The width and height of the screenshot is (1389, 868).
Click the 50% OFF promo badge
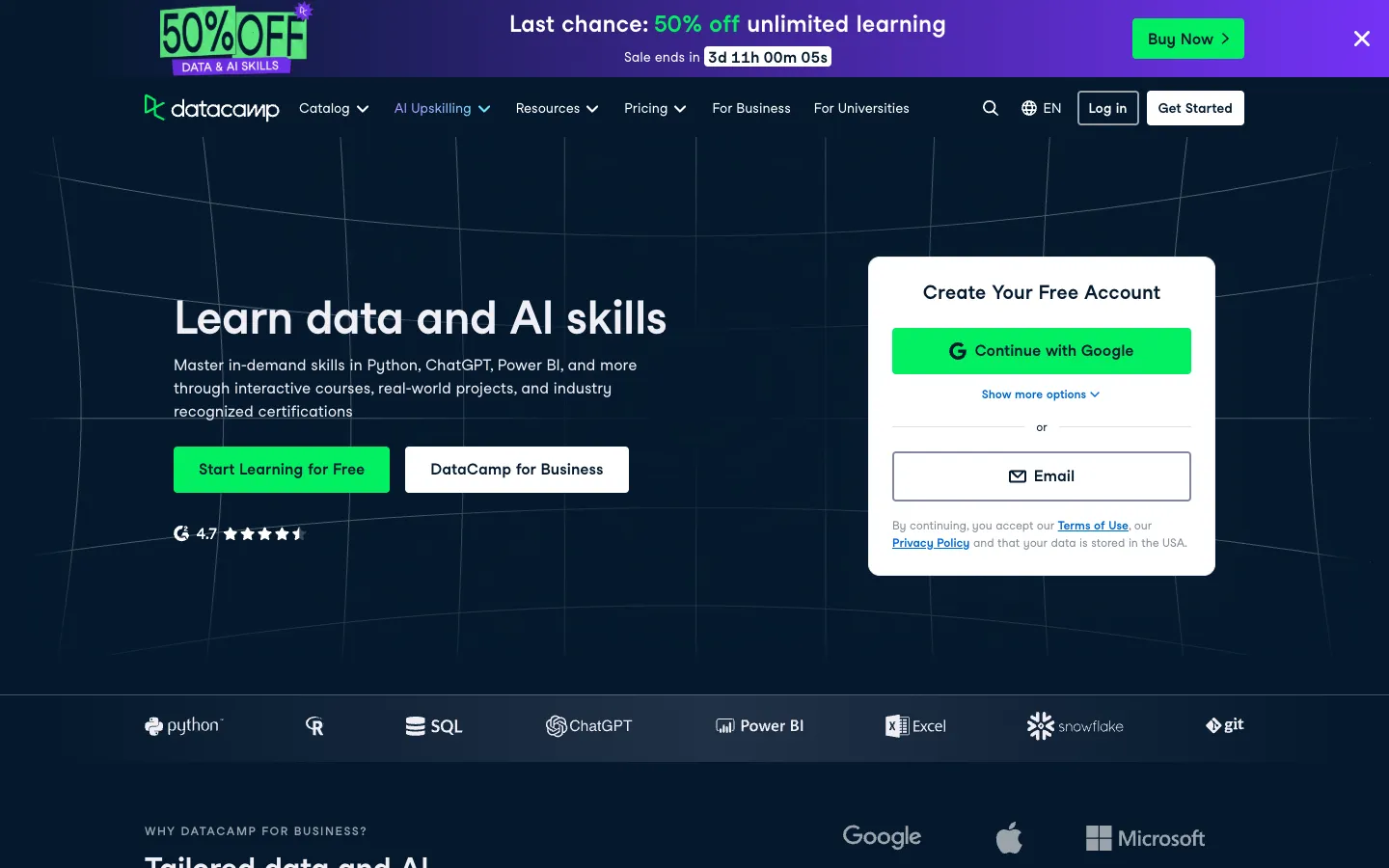pos(234,39)
